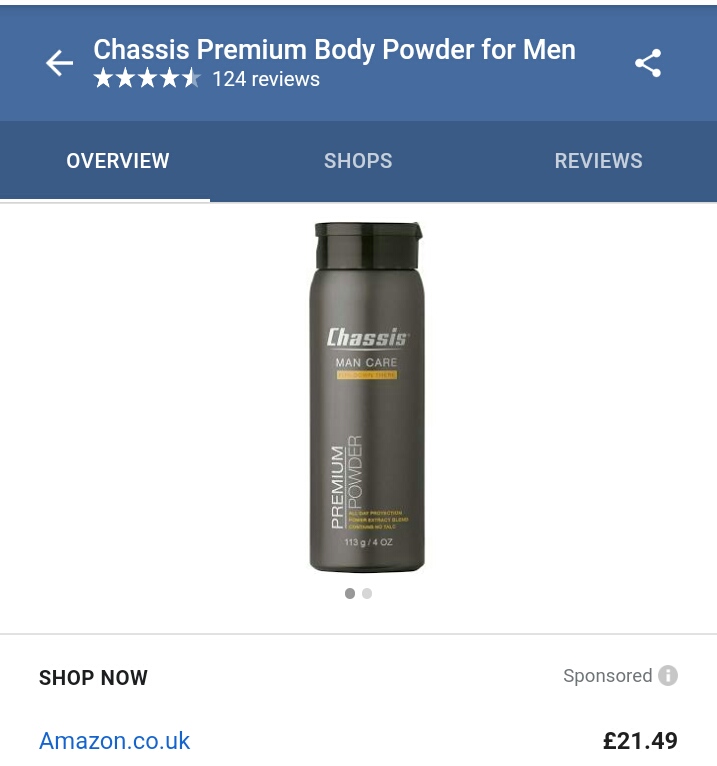Tap the Chassis logo on the bottle
This screenshot has width=717, height=766.
click(x=368, y=338)
